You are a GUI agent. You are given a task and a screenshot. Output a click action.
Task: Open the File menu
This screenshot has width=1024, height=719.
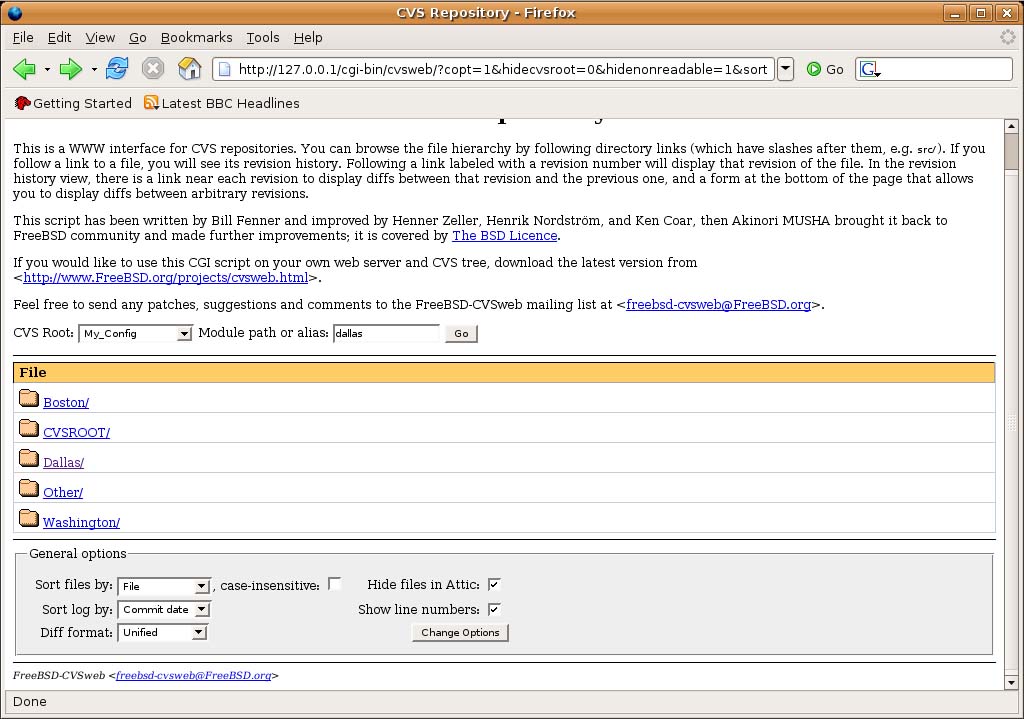(23, 37)
